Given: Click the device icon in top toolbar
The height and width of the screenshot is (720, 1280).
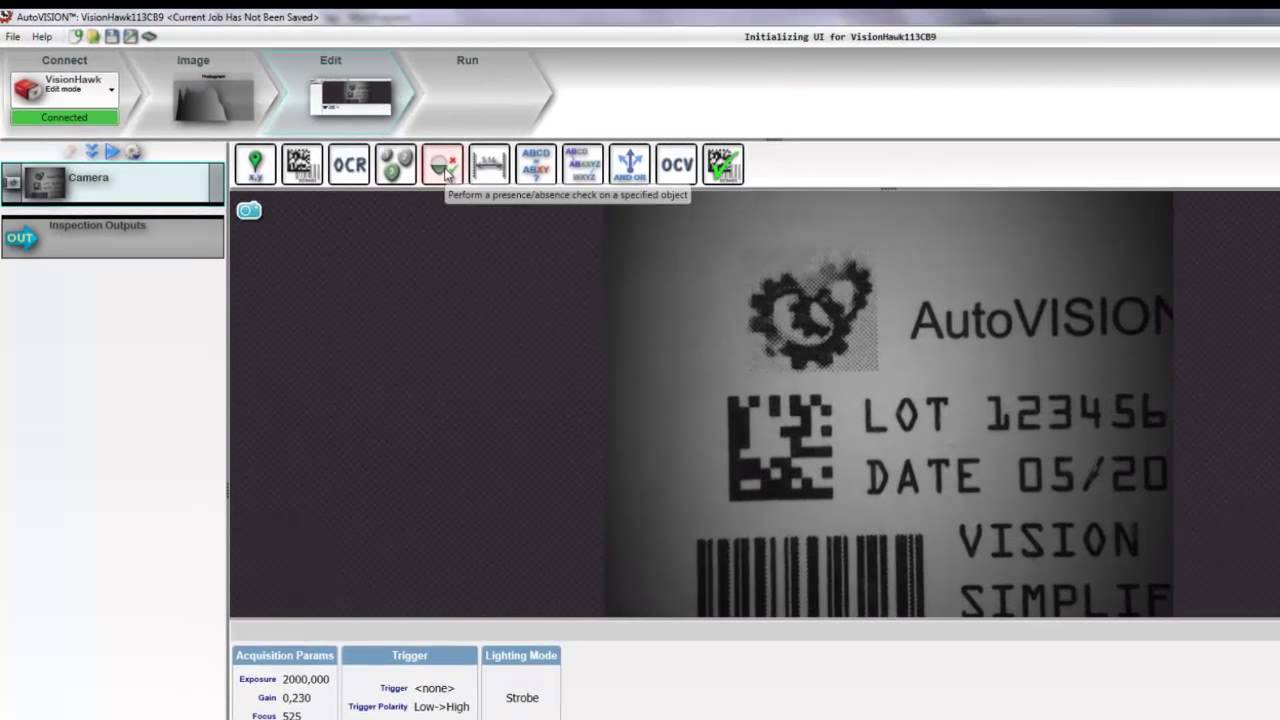Looking at the screenshot, I should (149, 36).
